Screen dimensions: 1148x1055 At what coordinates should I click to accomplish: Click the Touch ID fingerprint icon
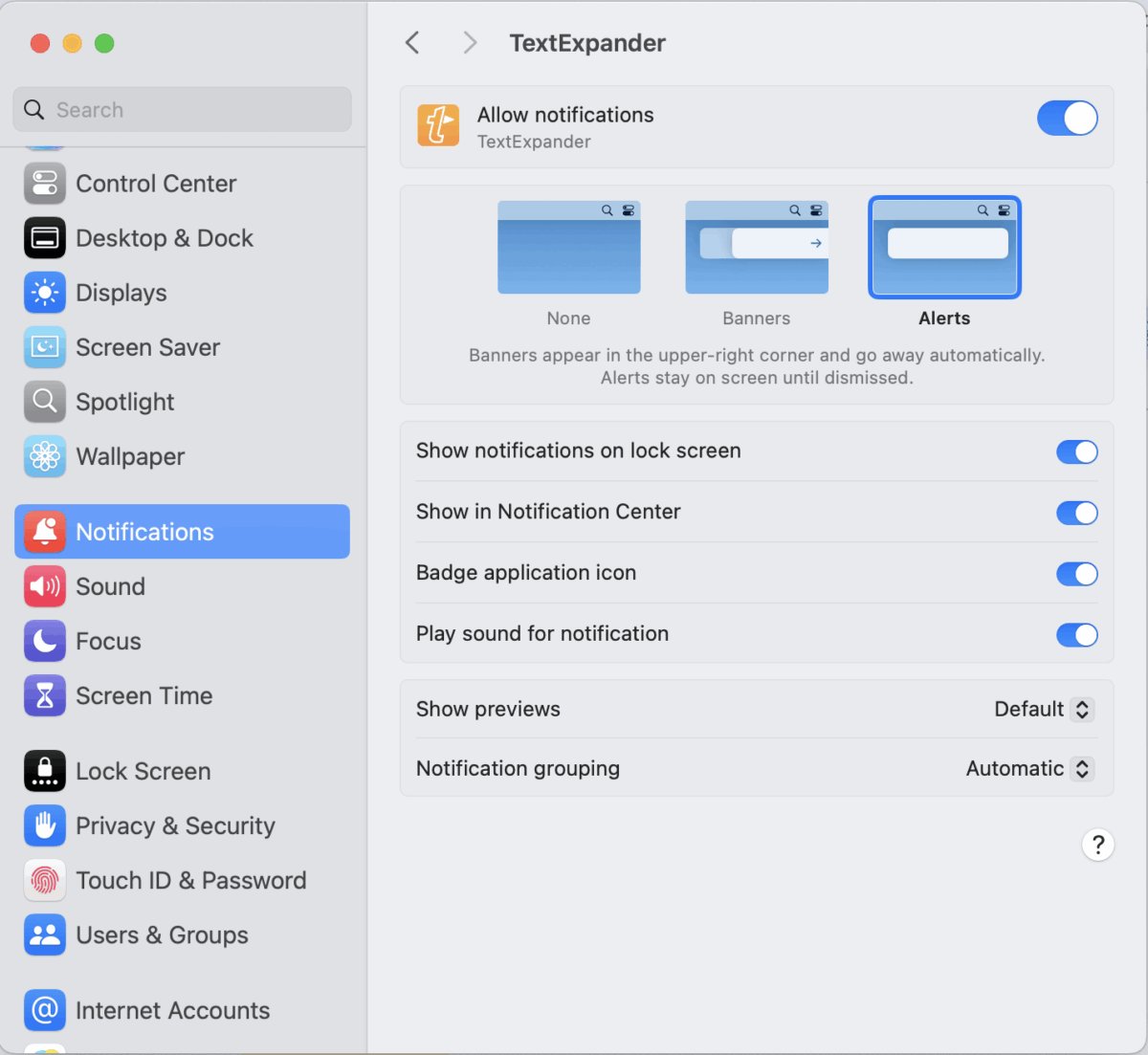tap(45, 880)
